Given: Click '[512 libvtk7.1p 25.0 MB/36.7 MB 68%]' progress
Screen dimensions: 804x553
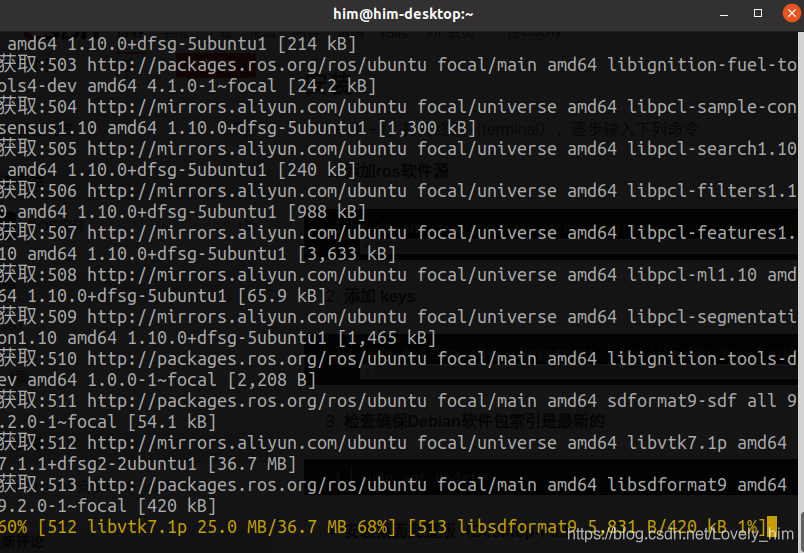Looking at the screenshot, I should pos(217,527).
